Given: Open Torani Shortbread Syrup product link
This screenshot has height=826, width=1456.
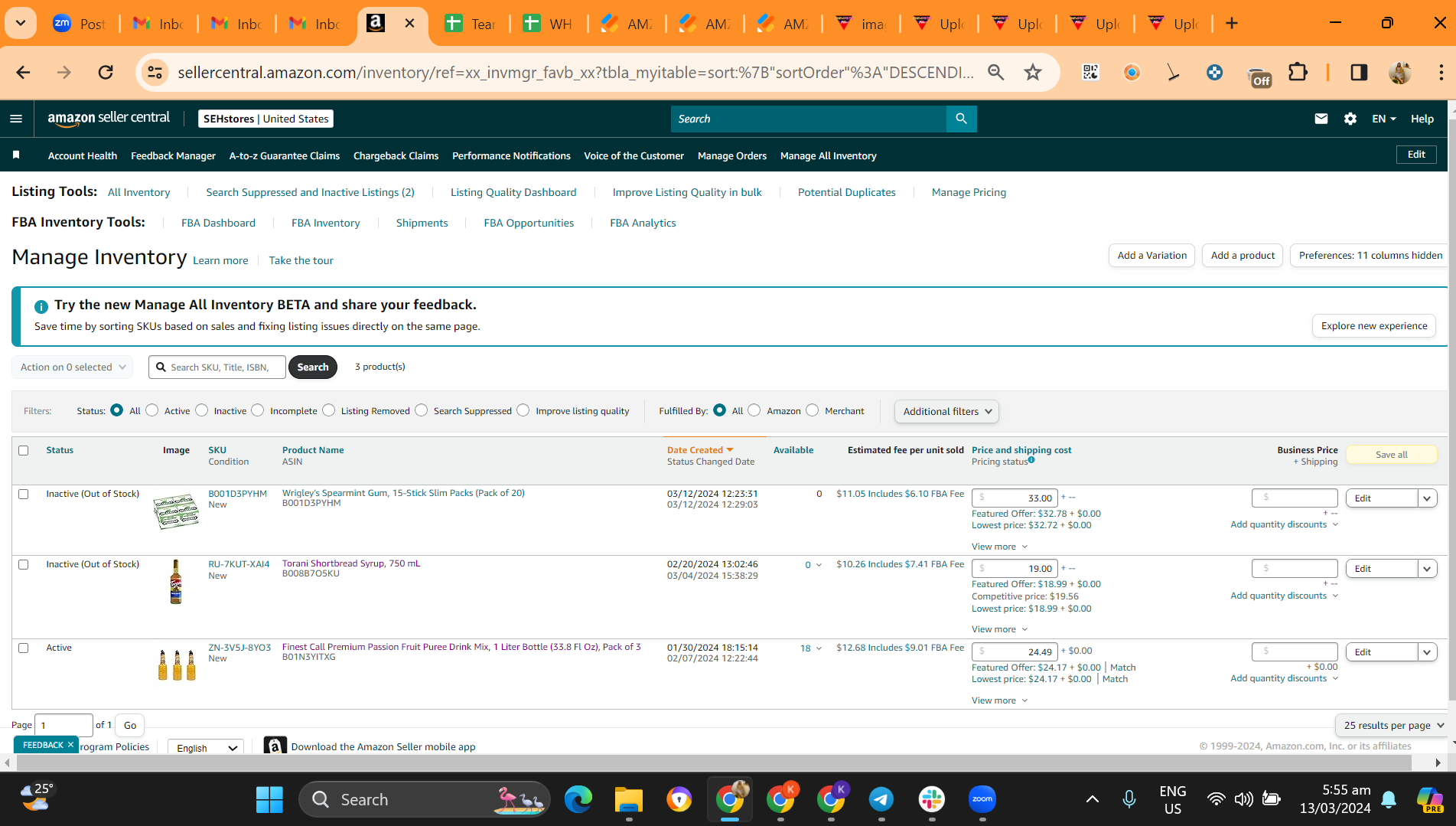Looking at the screenshot, I should [350, 563].
